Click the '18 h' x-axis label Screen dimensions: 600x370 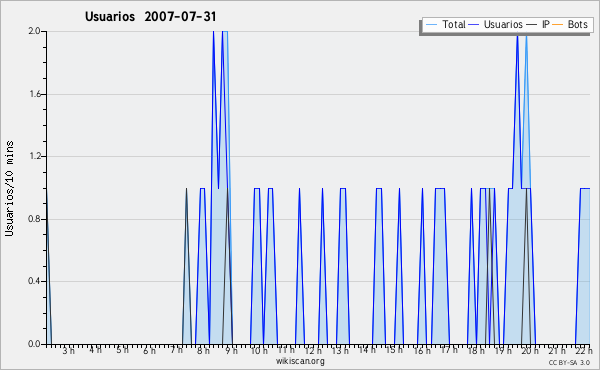point(476,351)
